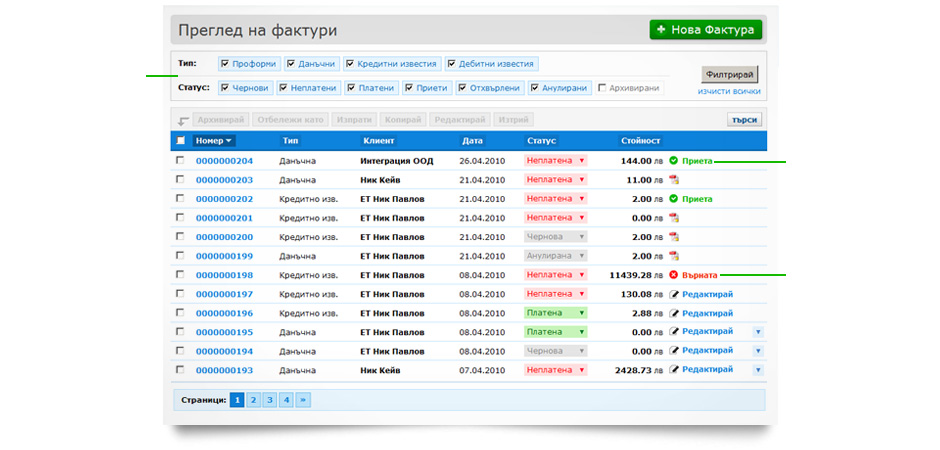The width and height of the screenshot is (940, 450).
Task: Click the PDF icon for invoice 0000000203
Action: click(674, 180)
